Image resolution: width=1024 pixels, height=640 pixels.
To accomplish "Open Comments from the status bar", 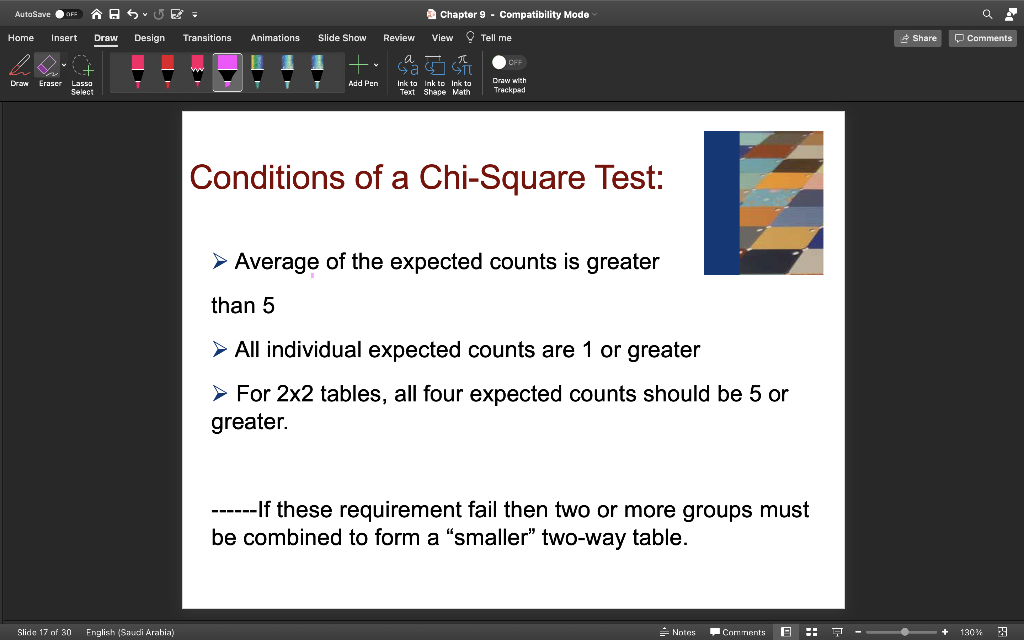I will pos(737,632).
